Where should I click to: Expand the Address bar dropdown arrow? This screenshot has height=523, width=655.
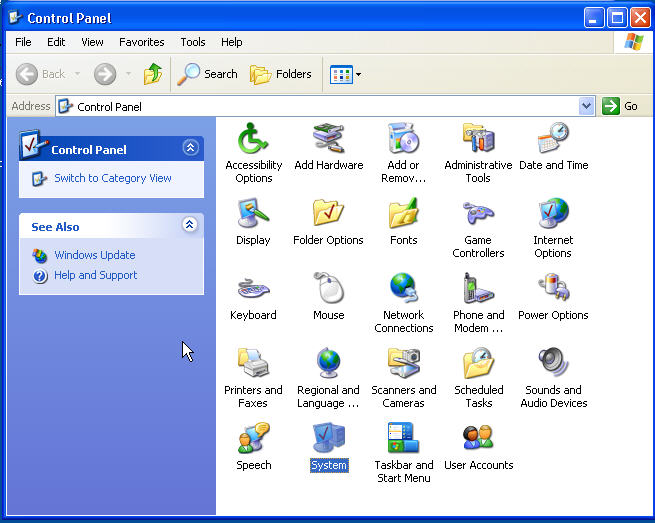[x=586, y=106]
